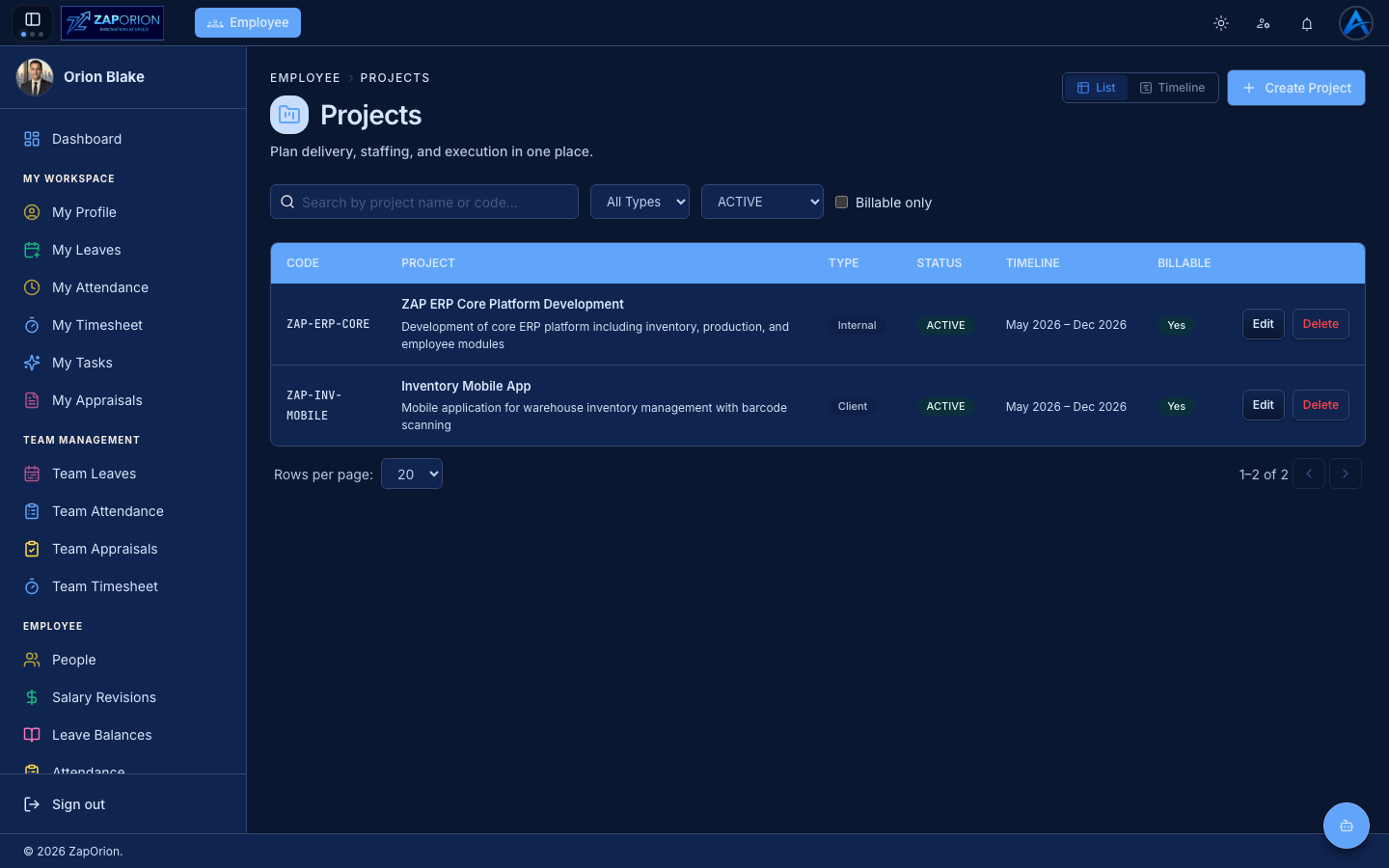The height and width of the screenshot is (868, 1389).
Task: Click the My Attendance clock icon
Action: click(32, 287)
